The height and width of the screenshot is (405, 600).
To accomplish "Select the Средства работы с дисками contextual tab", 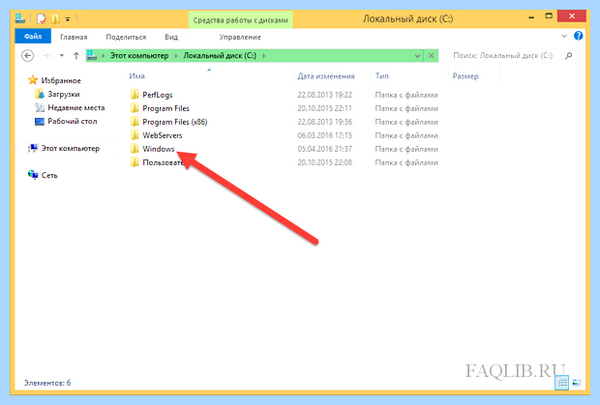I will coord(240,20).
